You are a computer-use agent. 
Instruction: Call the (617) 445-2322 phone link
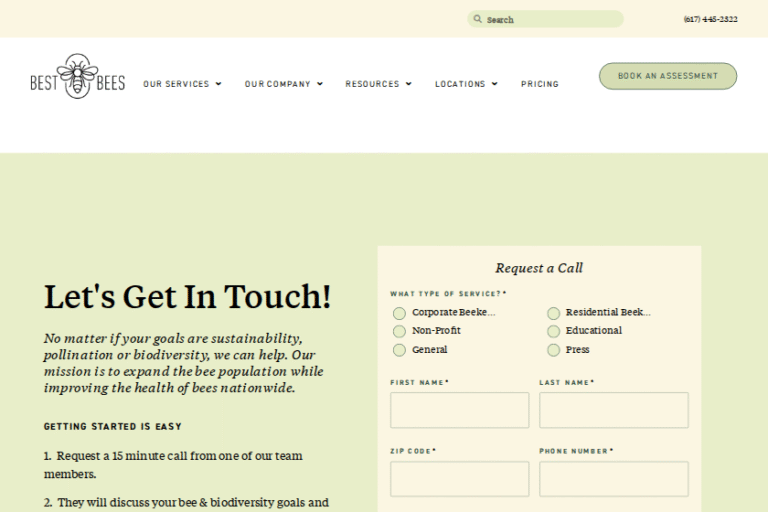point(710,19)
